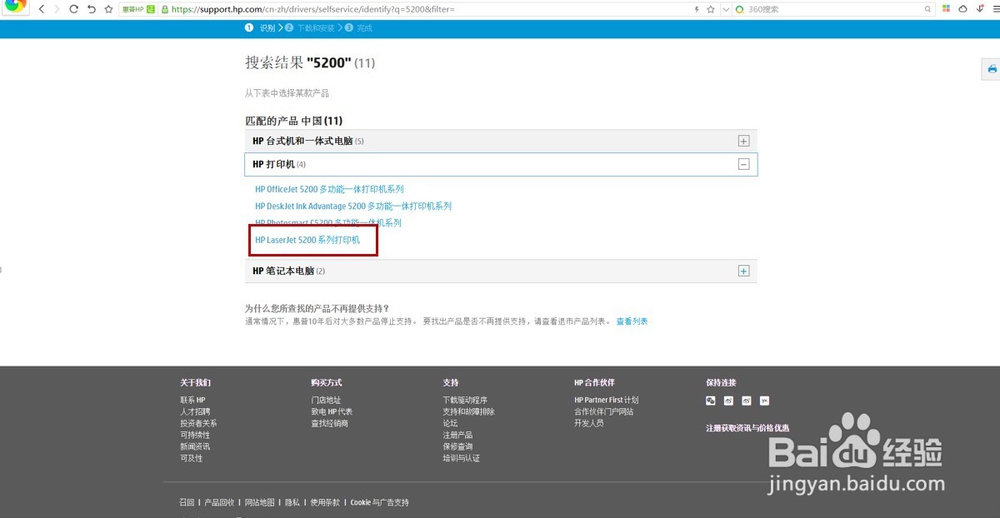Image resolution: width=1000 pixels, height=518 pixels.
Task: Open bottom link Cookie 与广告支持
Action: (x=379, y=503)
